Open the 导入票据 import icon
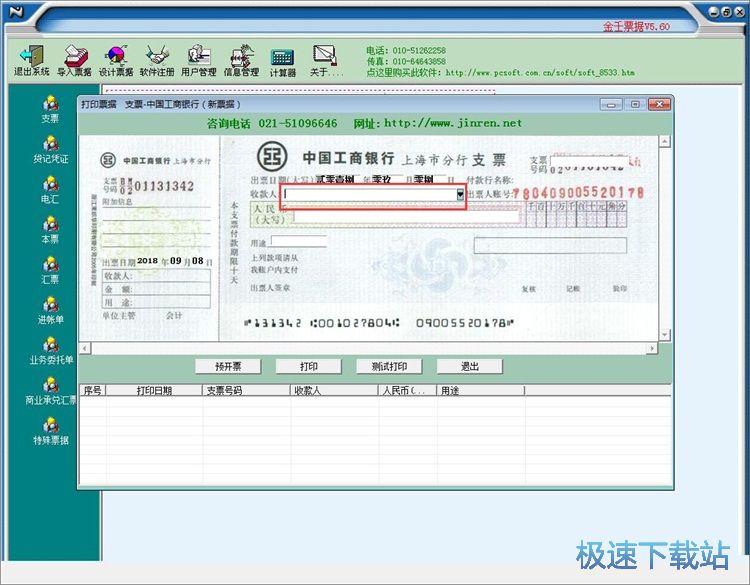 [75, 61]
